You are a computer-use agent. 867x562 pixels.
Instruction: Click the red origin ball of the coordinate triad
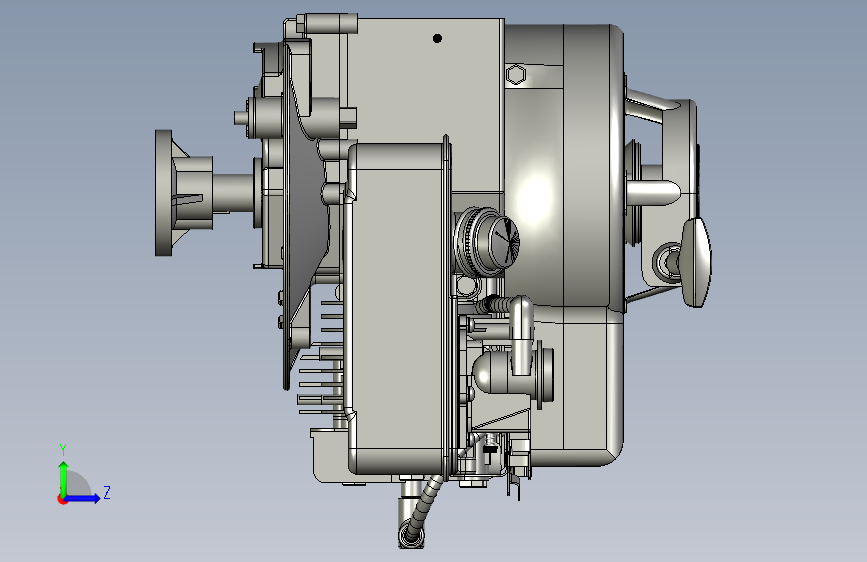62,499
